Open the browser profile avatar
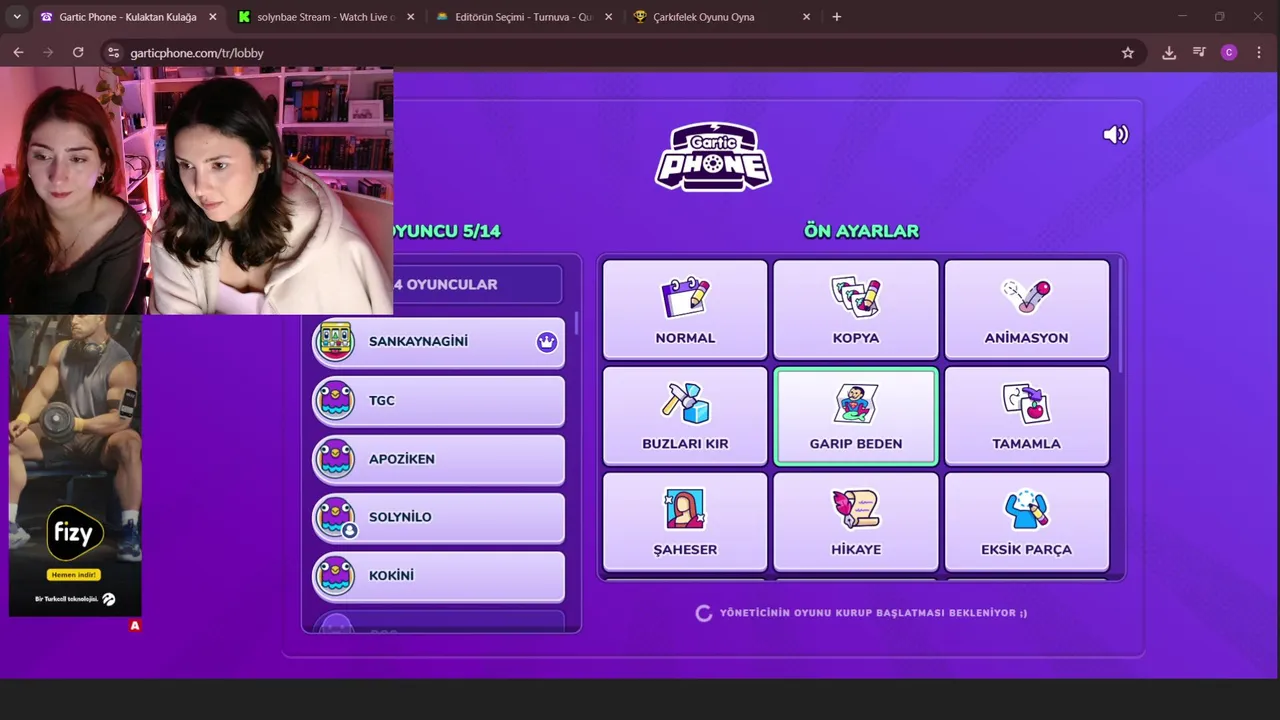1280x720 pixels. coord(1229,53)
